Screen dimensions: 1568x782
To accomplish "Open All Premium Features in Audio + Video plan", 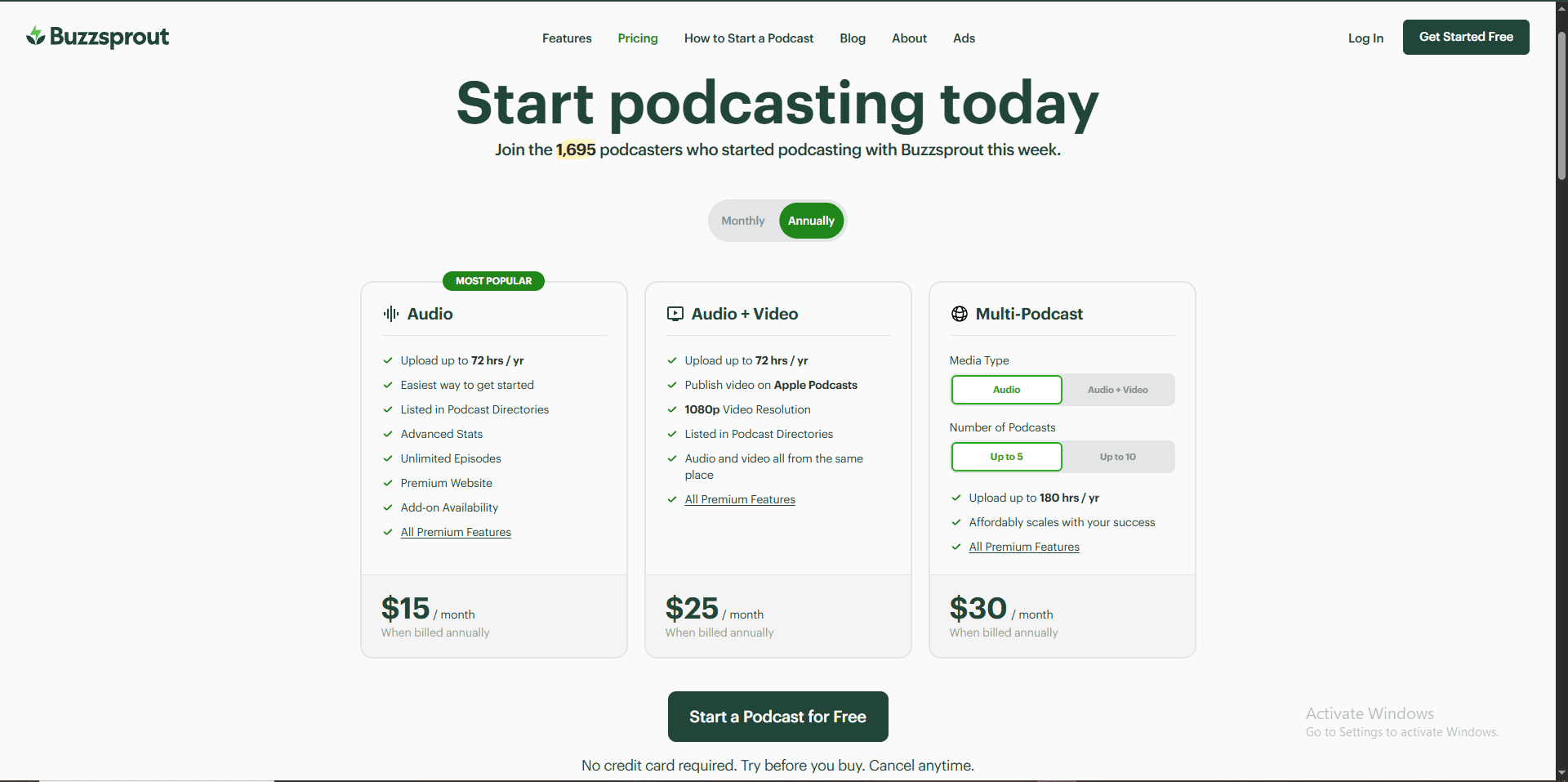I will [740, 499].
